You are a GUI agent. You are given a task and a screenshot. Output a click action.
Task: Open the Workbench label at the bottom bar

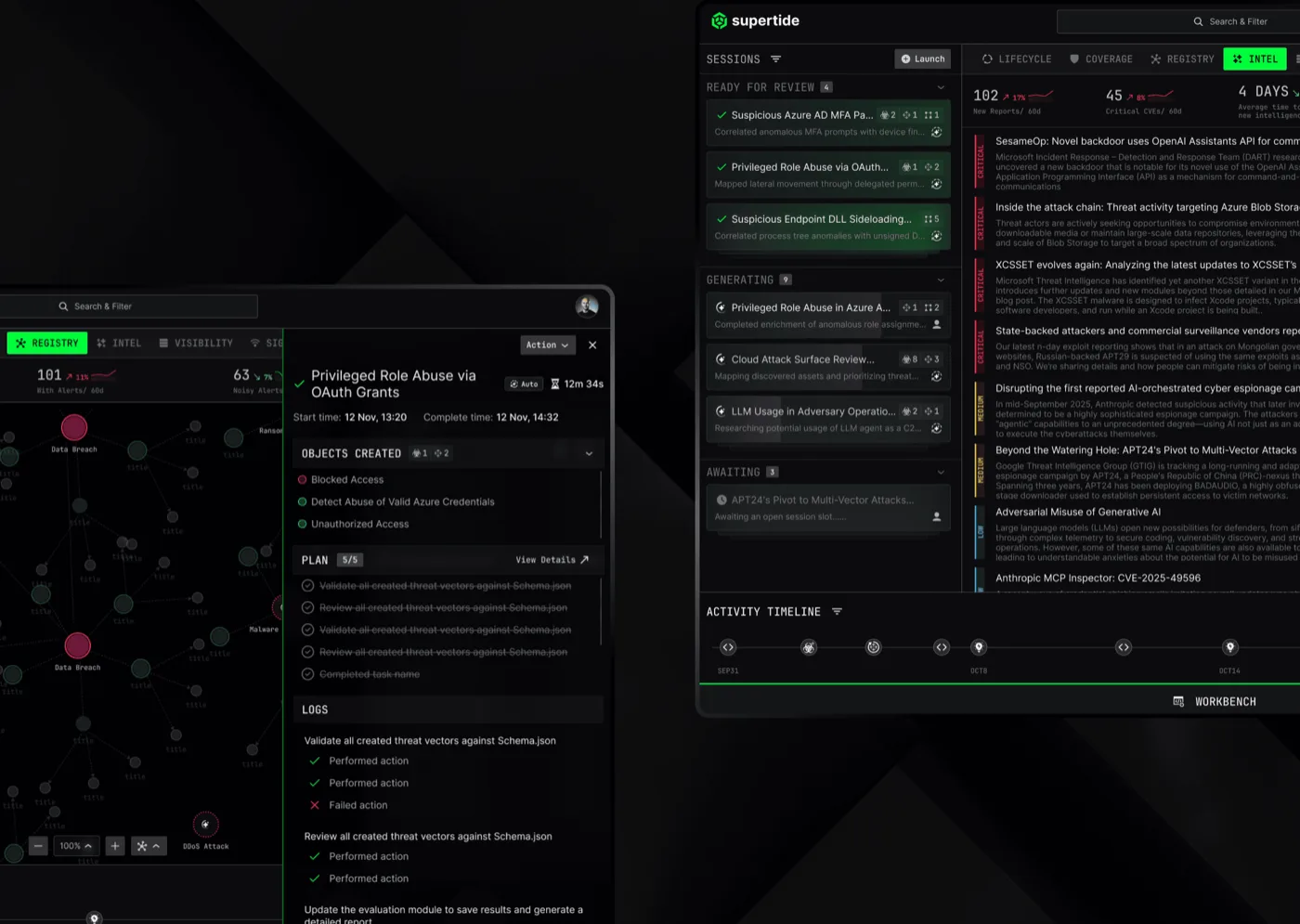tap(1225, 701)
